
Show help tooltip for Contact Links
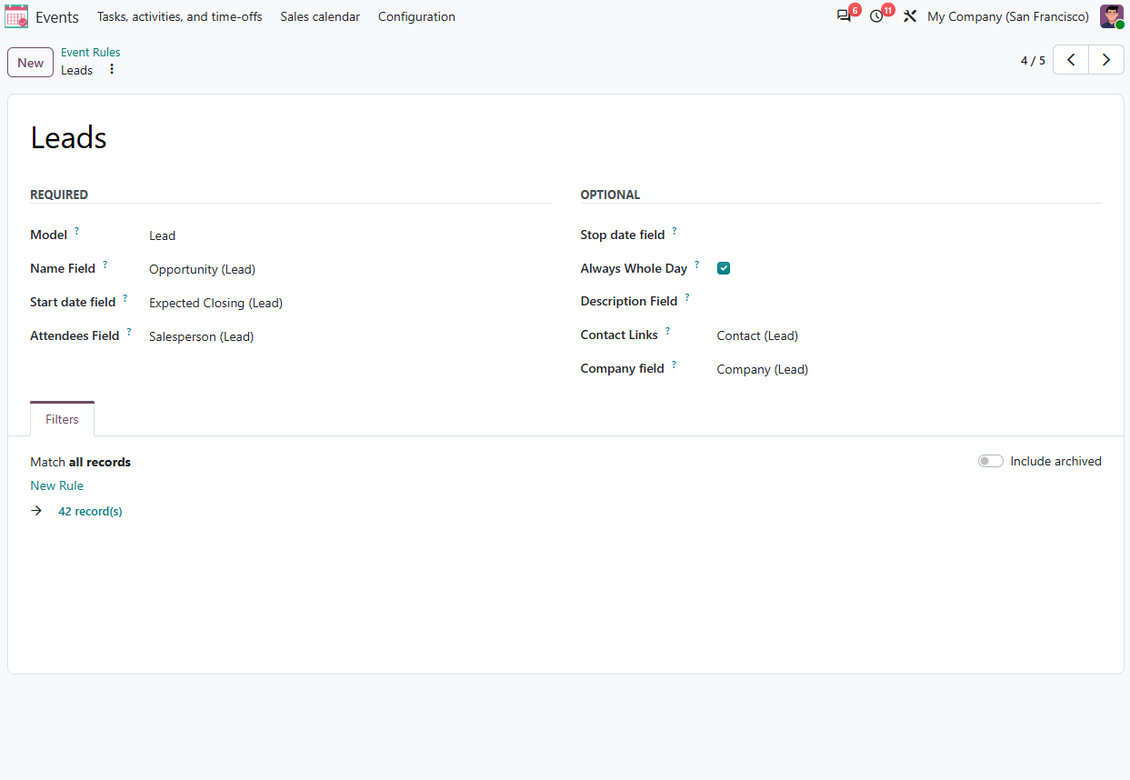click(x=667, y=331)
